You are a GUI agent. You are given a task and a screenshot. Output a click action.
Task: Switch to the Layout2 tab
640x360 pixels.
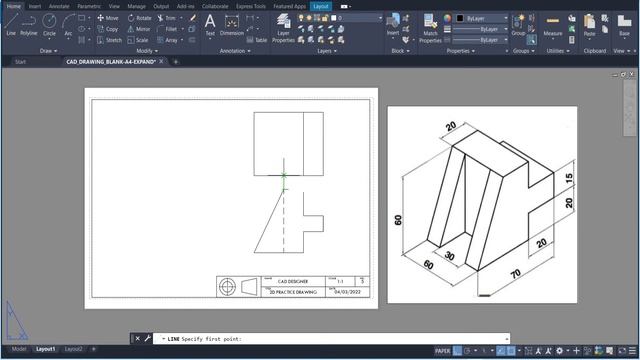(x=73, y=349)
